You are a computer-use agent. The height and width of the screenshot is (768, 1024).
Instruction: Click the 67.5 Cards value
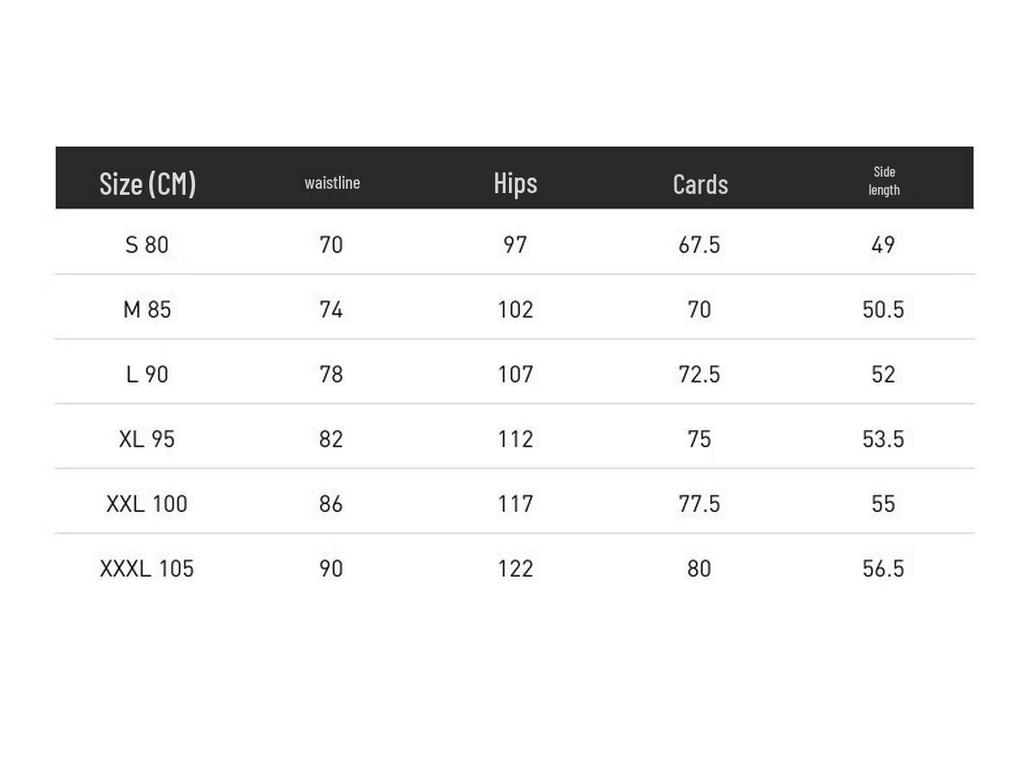point(699,245)
